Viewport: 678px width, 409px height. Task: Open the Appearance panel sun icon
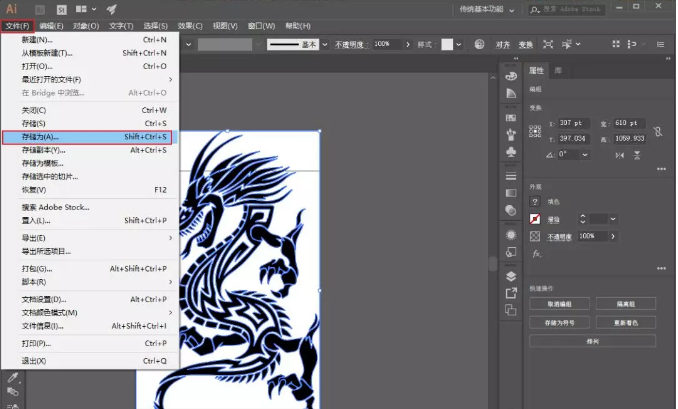coord(511,235)
